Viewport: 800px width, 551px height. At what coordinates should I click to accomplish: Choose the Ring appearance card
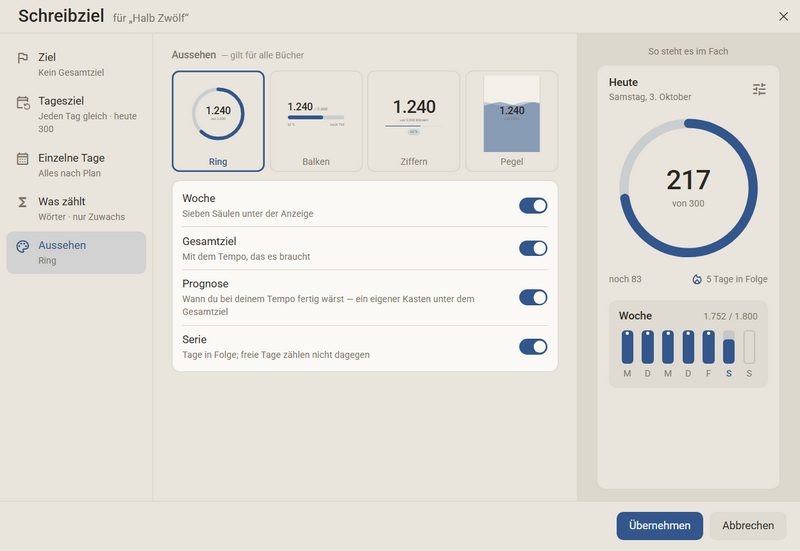218,121
